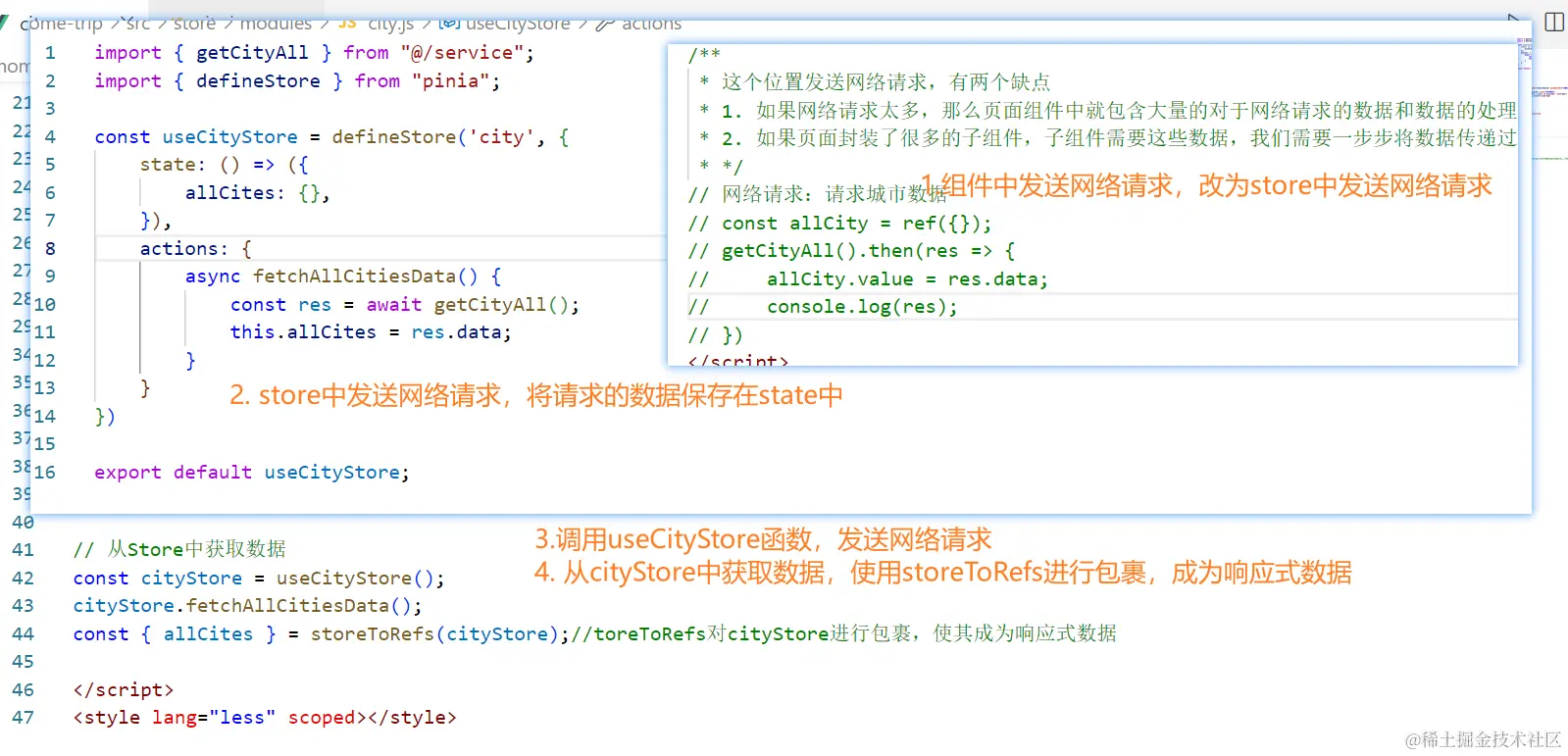Open the store folder breadcrumb
Image resolution: width=1568 pixels, height=756 pixels.
pyautogui.click(x=194, y=22)
